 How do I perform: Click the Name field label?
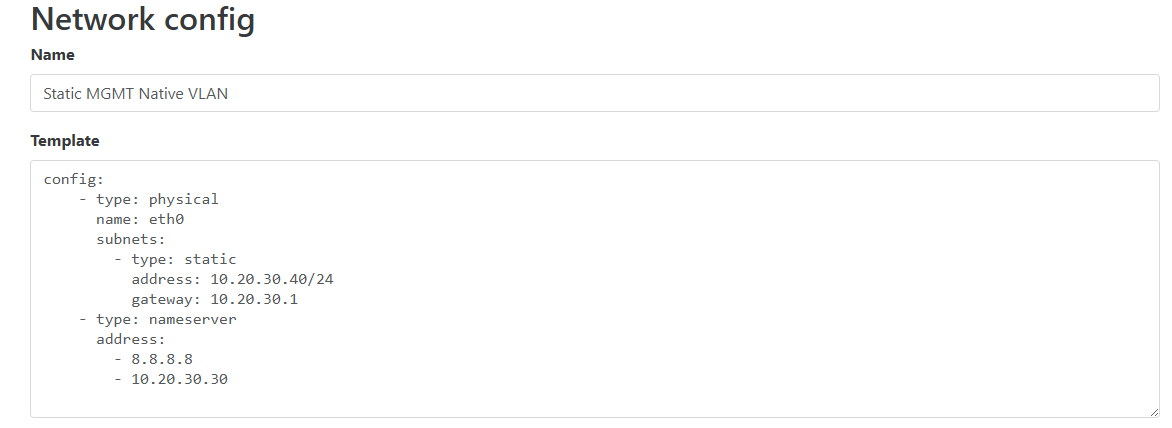[x=52, y=55]
